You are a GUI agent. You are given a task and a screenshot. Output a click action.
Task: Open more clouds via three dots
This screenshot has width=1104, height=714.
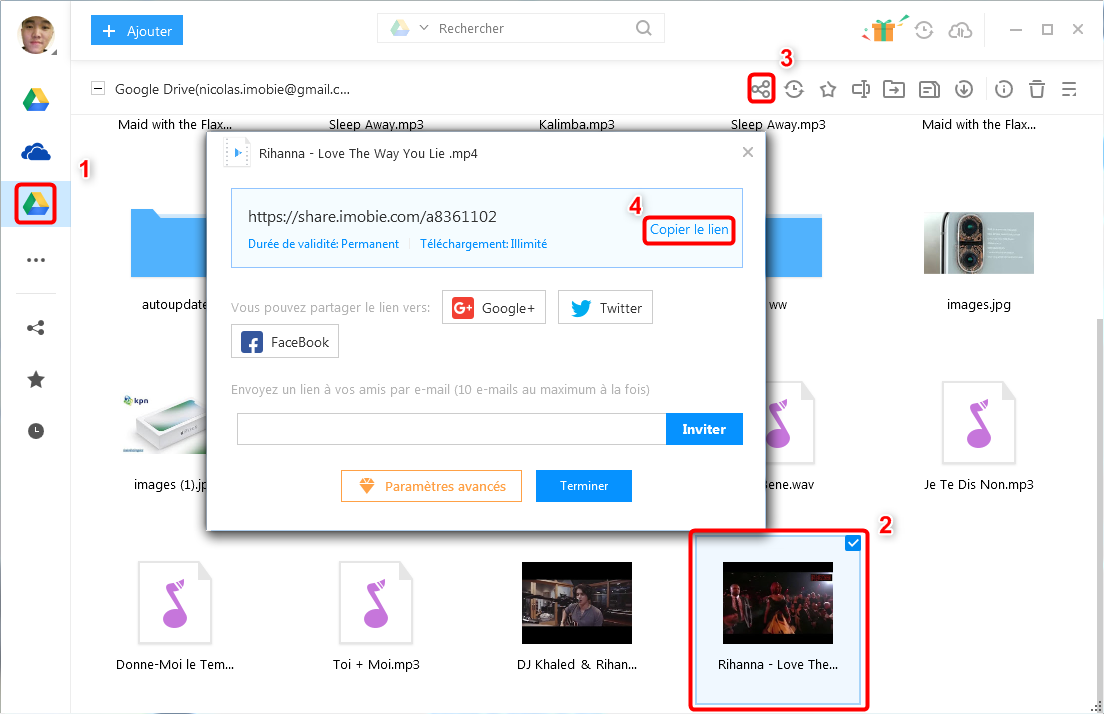tap(36, 260)
